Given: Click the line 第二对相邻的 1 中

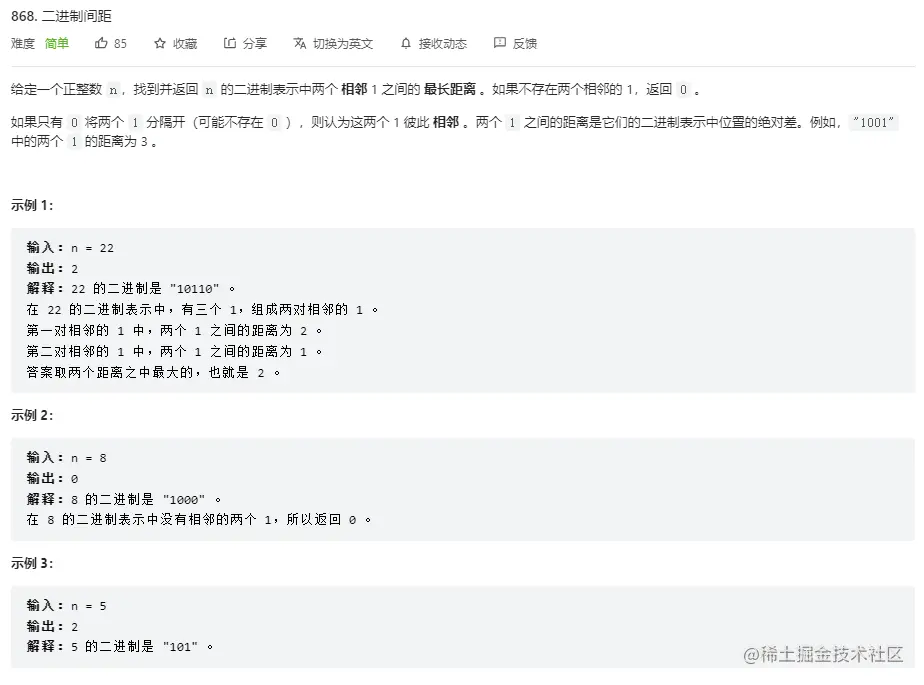Looking at the screenshot, I should [x=174, y=352].
